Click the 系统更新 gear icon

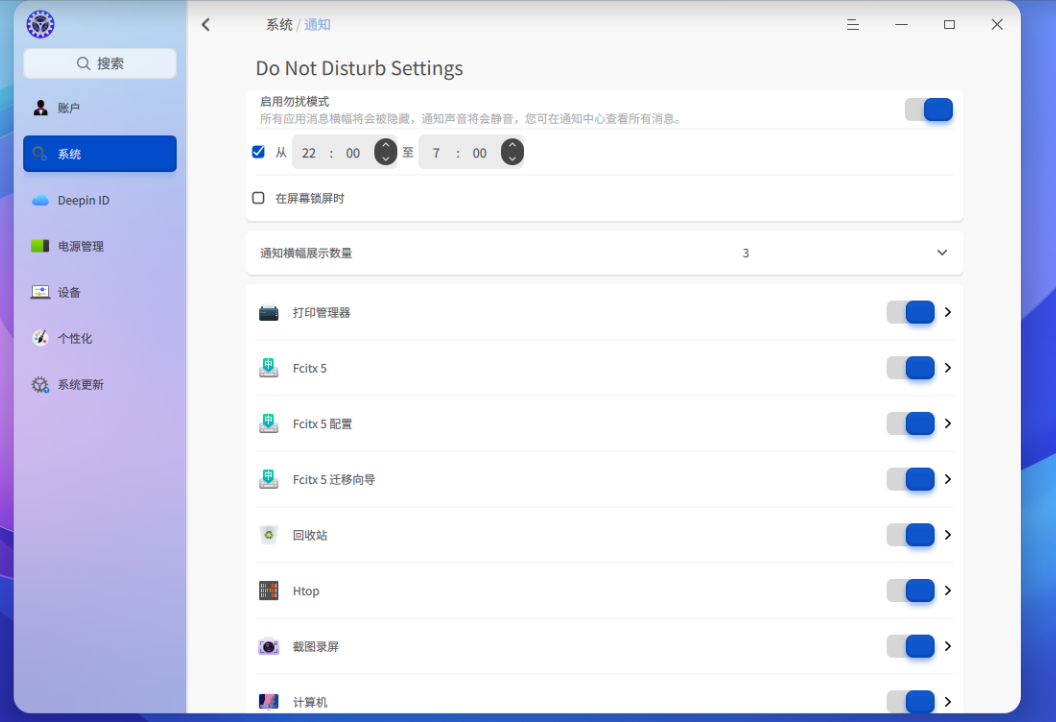click(x=40, y=385)
